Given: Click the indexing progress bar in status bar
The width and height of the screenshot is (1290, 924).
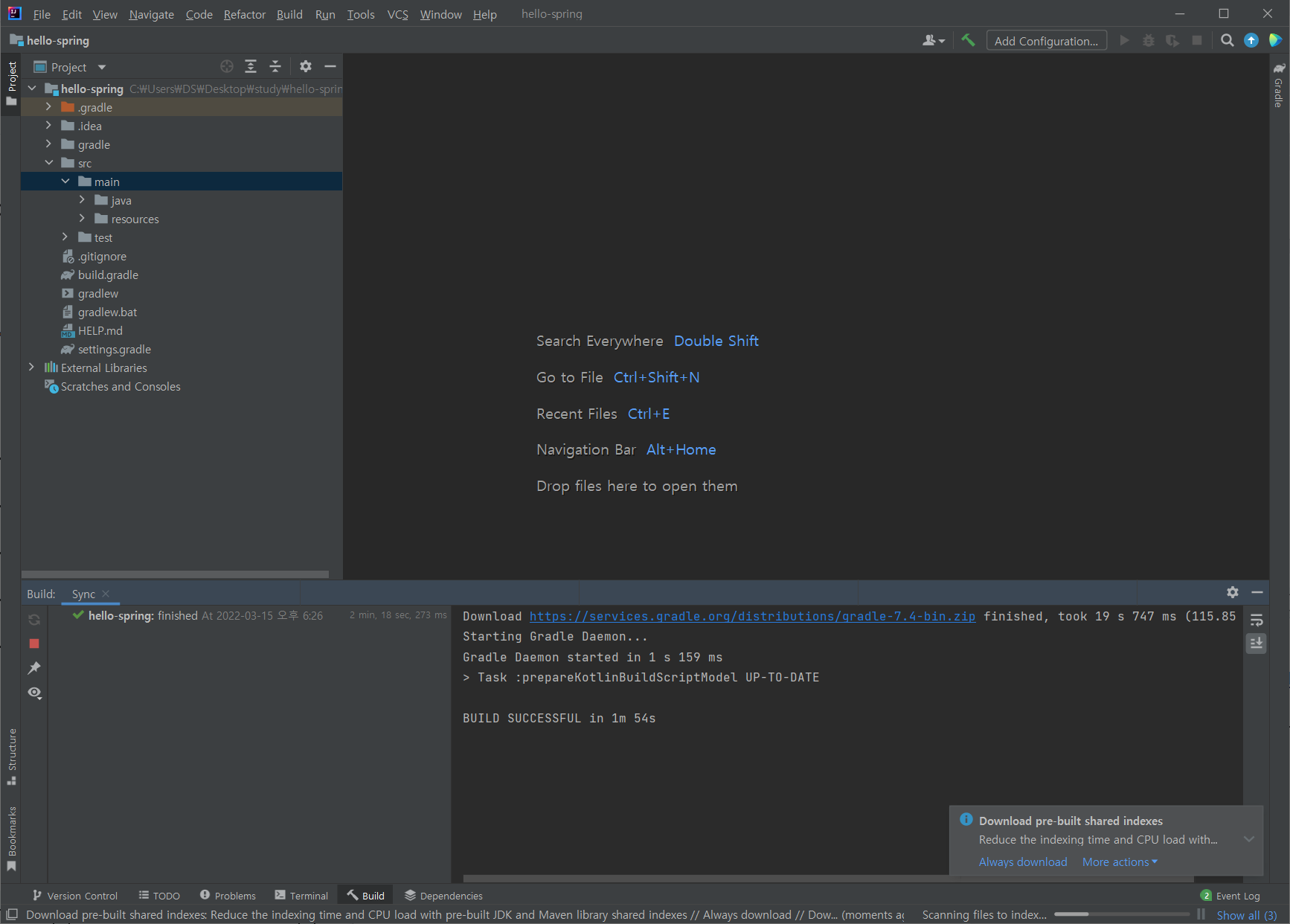Looking at the screenshot, I should click(1121, 914).
